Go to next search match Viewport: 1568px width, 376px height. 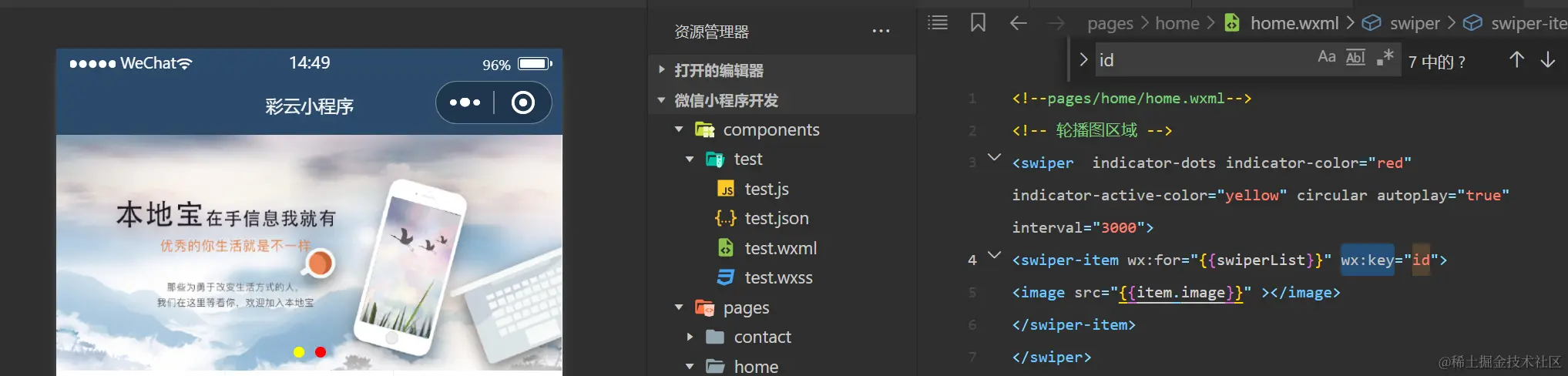(1547, 60)
